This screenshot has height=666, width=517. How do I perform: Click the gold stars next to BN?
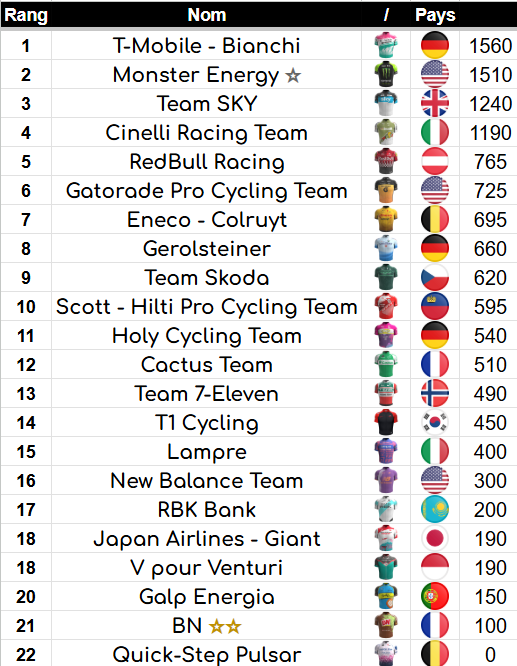225,626
